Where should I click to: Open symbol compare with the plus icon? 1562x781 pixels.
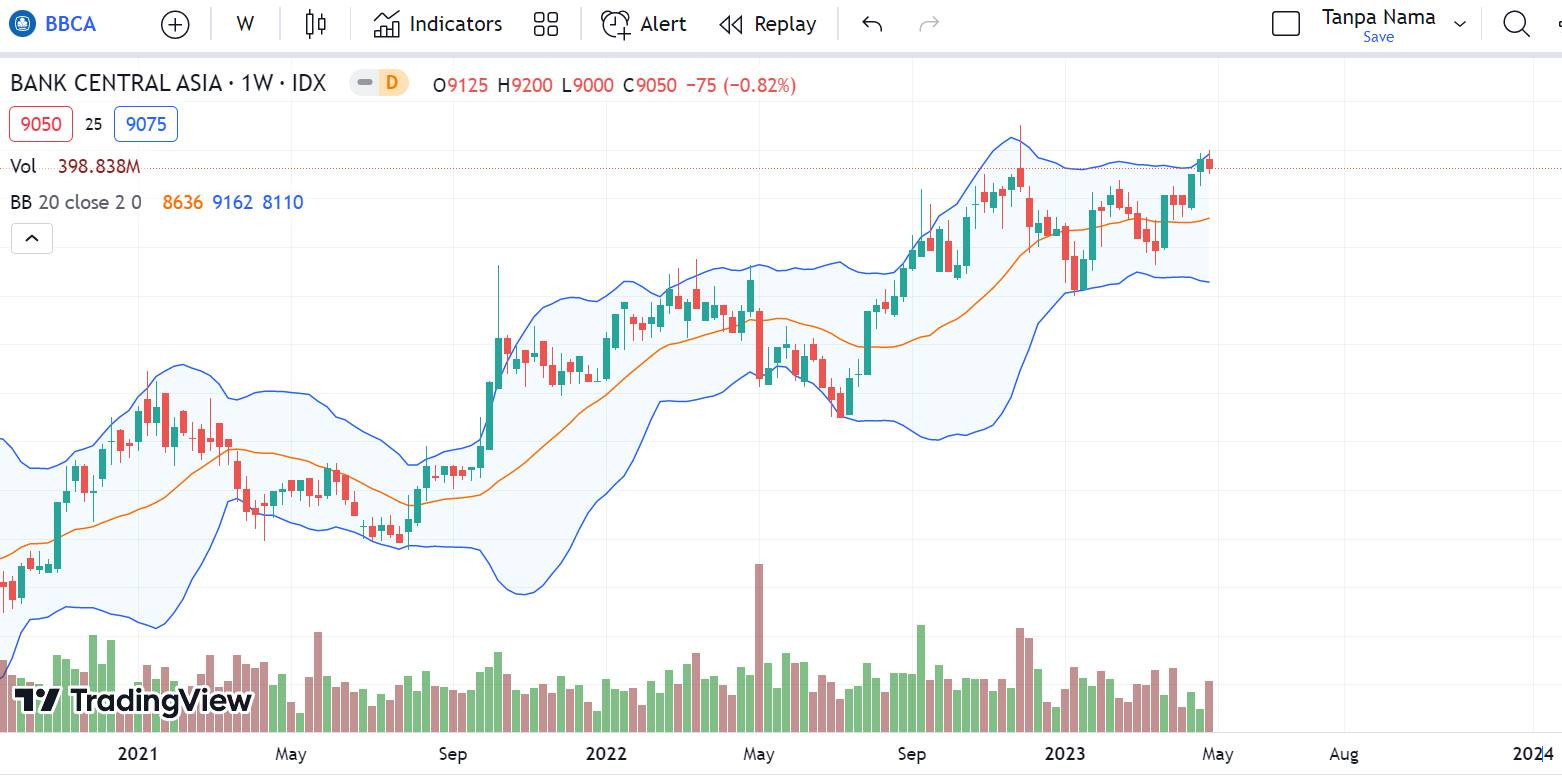175,23
